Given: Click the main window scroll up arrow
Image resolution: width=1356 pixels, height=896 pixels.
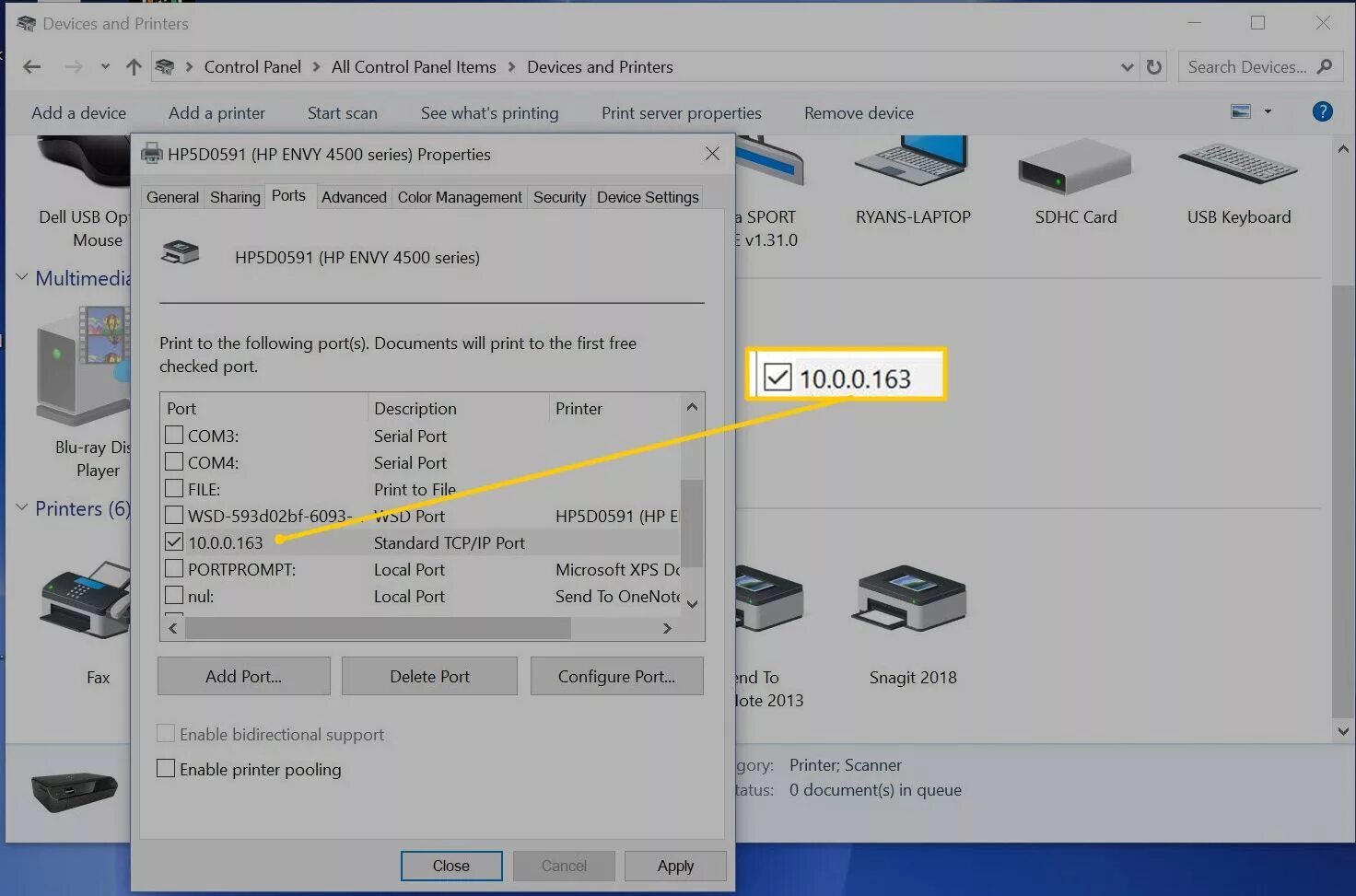Looking at the screenshot, I should tap(1342, 148).
